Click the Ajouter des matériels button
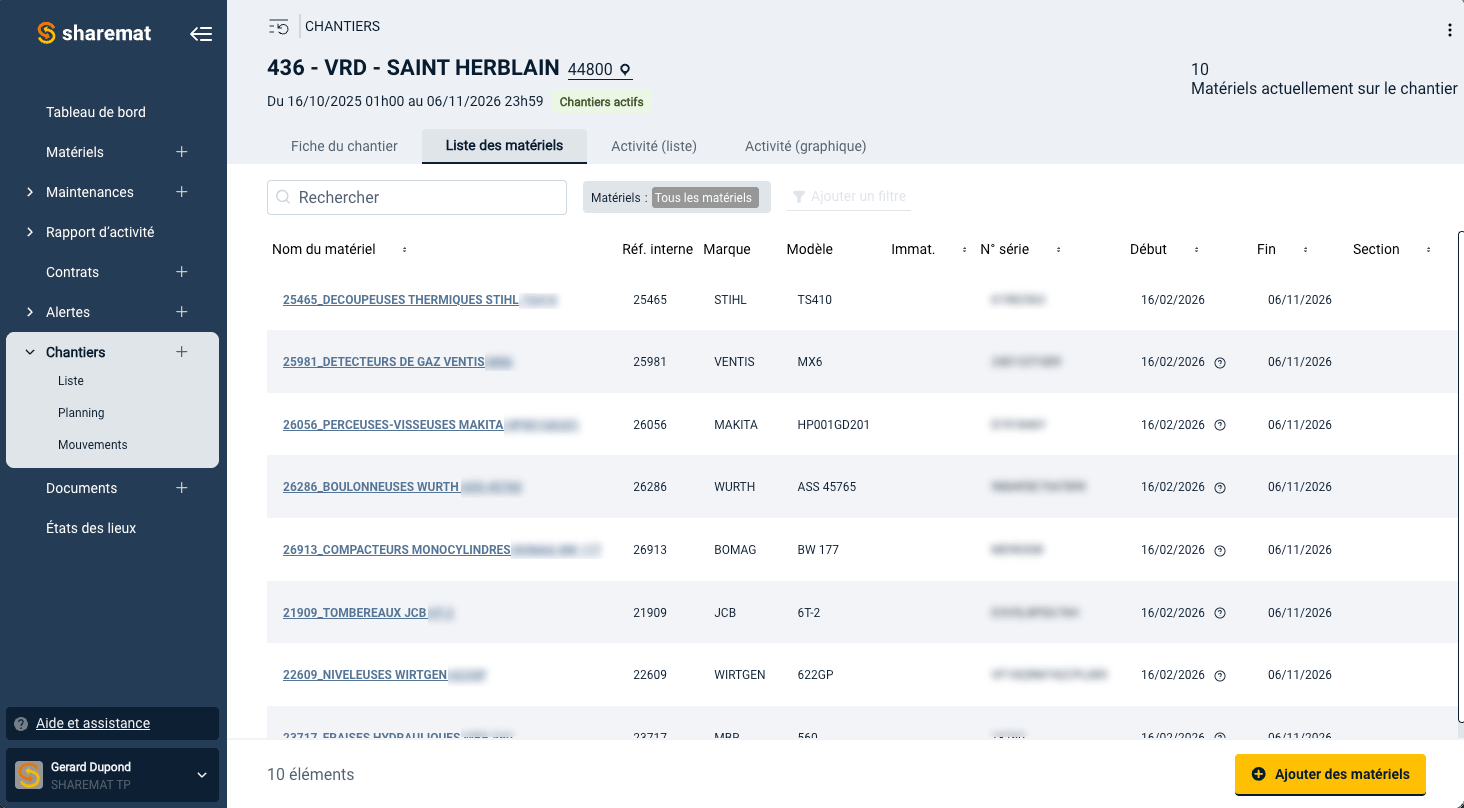Screen dimensions: 1464x808 [1330, 774]
